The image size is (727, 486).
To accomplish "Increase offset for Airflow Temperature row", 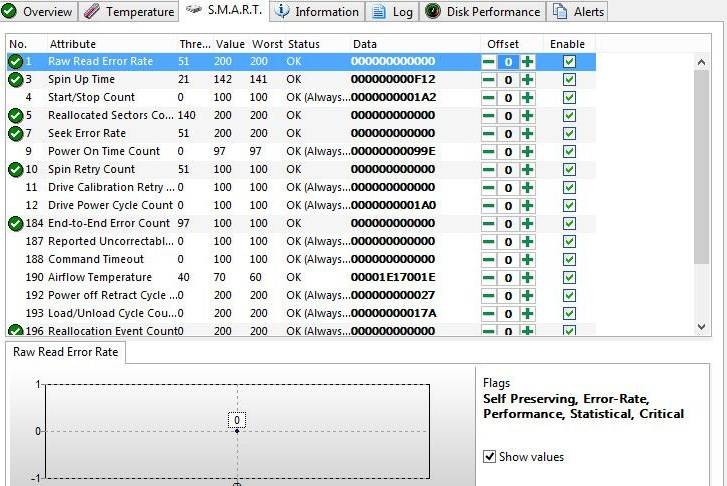I will (x=527, y=278).
